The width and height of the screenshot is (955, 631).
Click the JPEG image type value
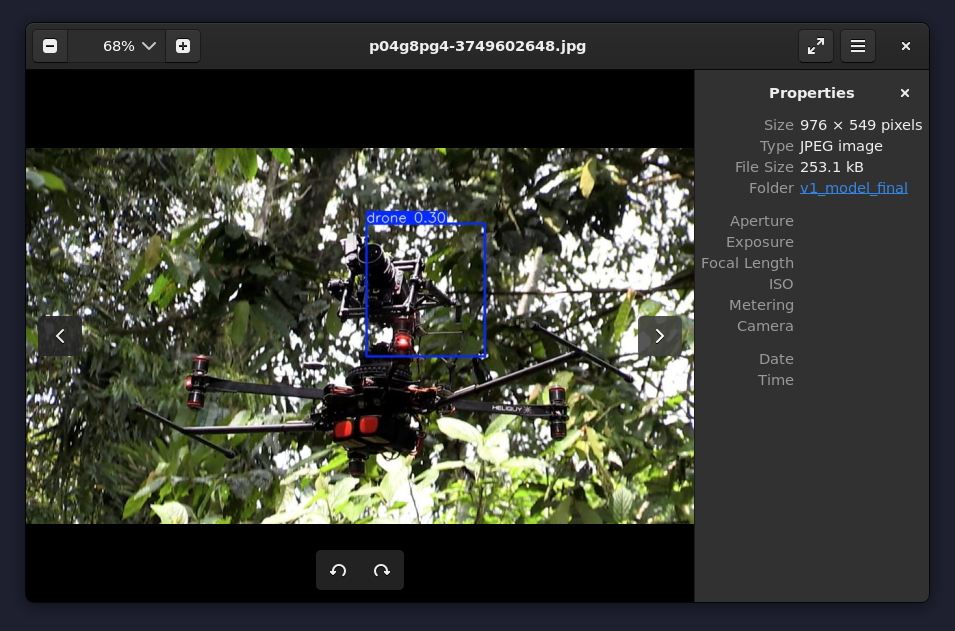click(841, 146)
